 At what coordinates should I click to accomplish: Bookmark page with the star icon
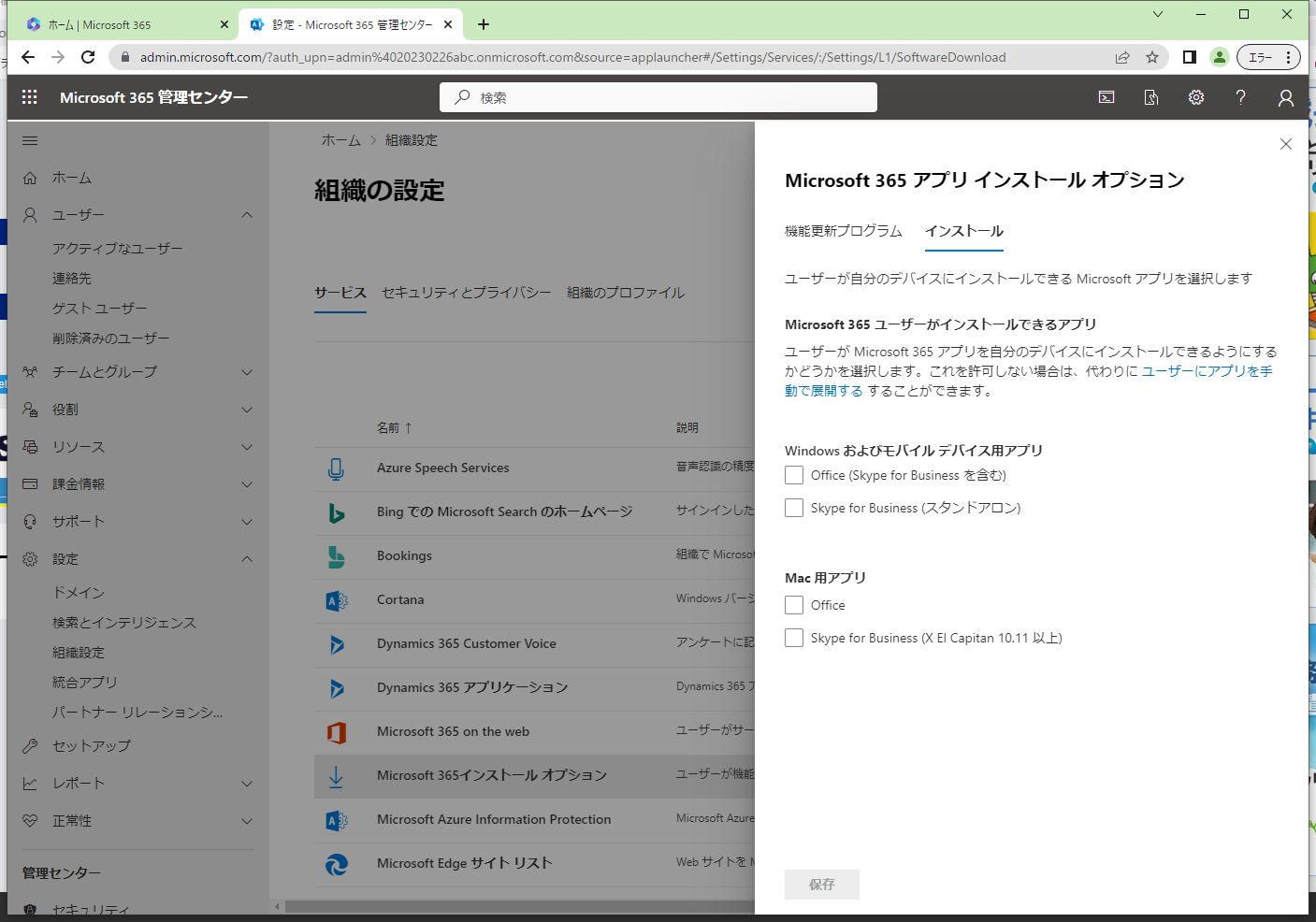click(1152, 57)
